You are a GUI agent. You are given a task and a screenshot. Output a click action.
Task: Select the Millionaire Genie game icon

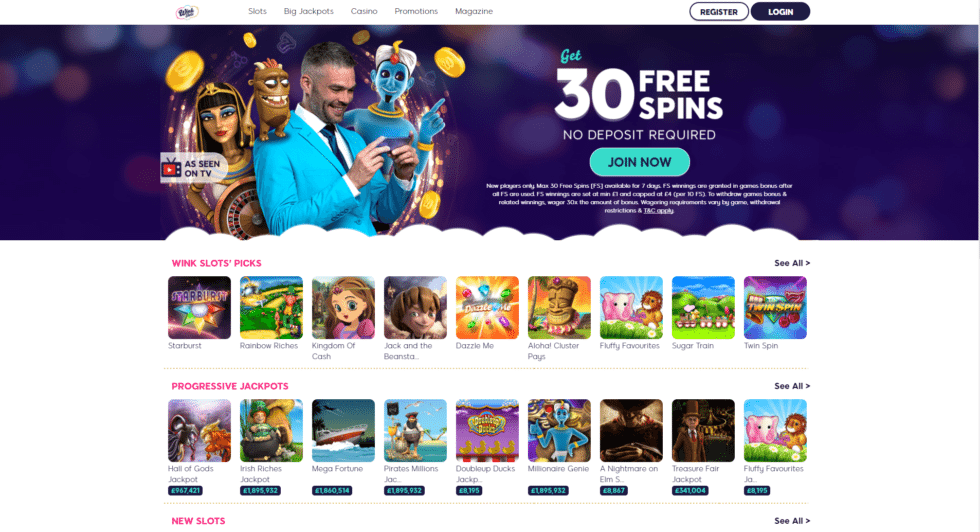tap(559, 431)
